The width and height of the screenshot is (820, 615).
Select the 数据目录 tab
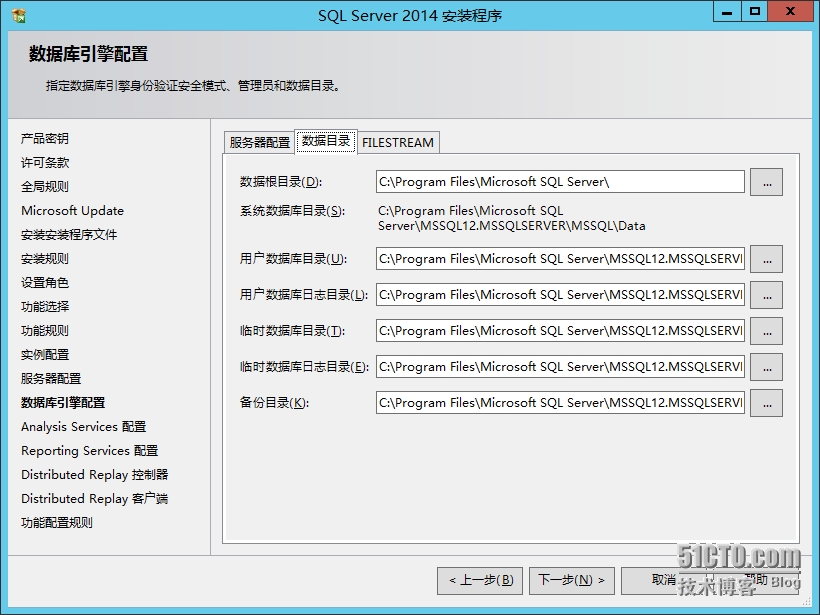point(326,141)
